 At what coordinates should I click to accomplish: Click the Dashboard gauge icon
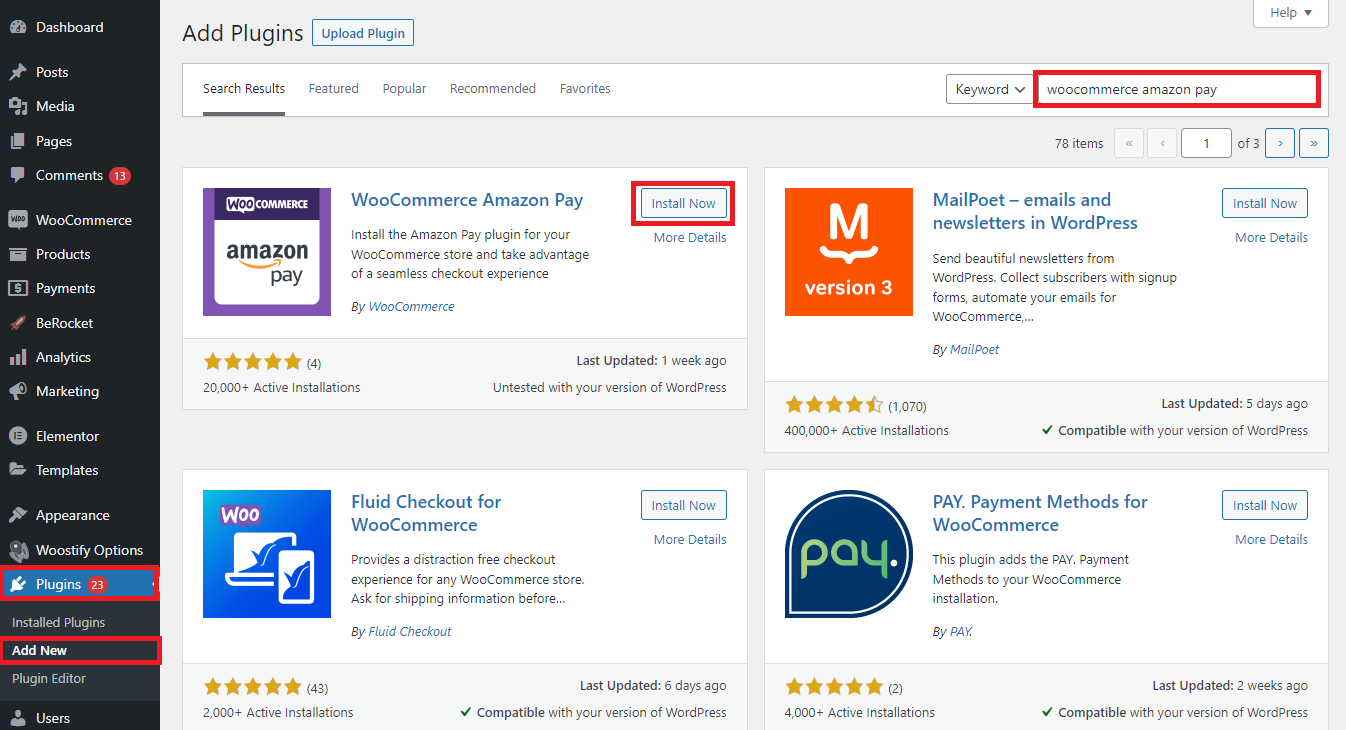click(18, 28)
